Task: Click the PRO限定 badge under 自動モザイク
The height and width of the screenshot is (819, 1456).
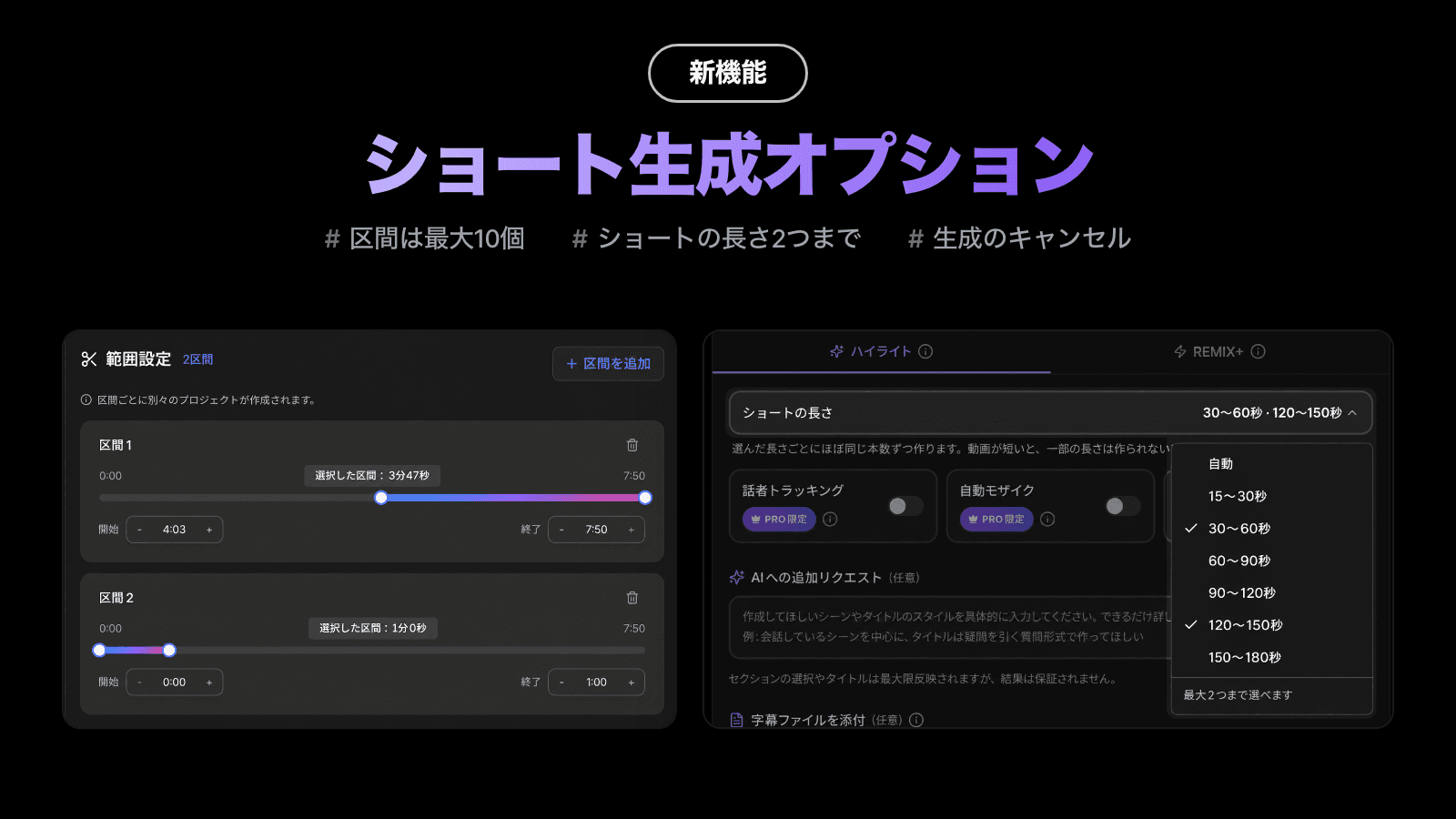Action: (x=996, y=519)
